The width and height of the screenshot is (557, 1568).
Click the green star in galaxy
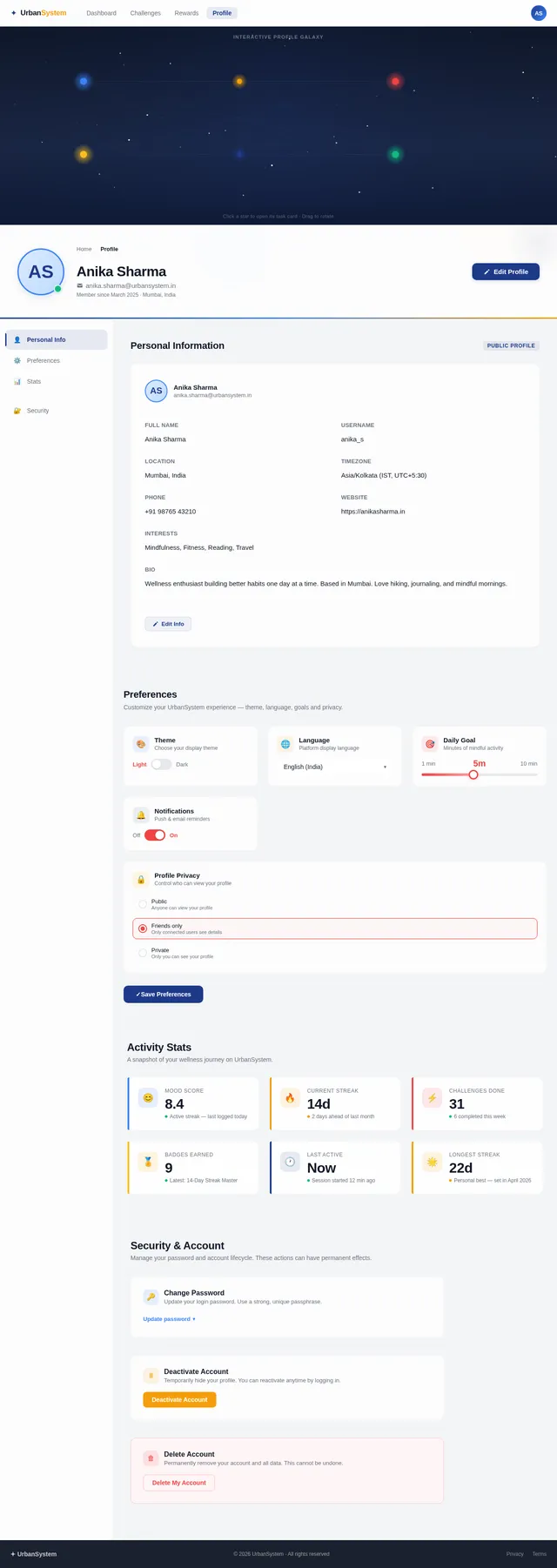coord(395,155)
